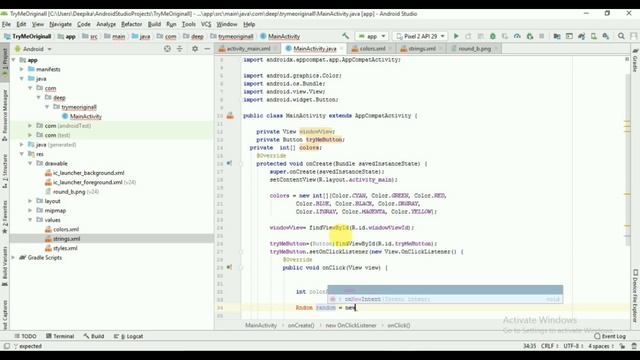Screen dimensions: 640x360
Task: Open the Terminal tool window
Action: coord(60,336)
